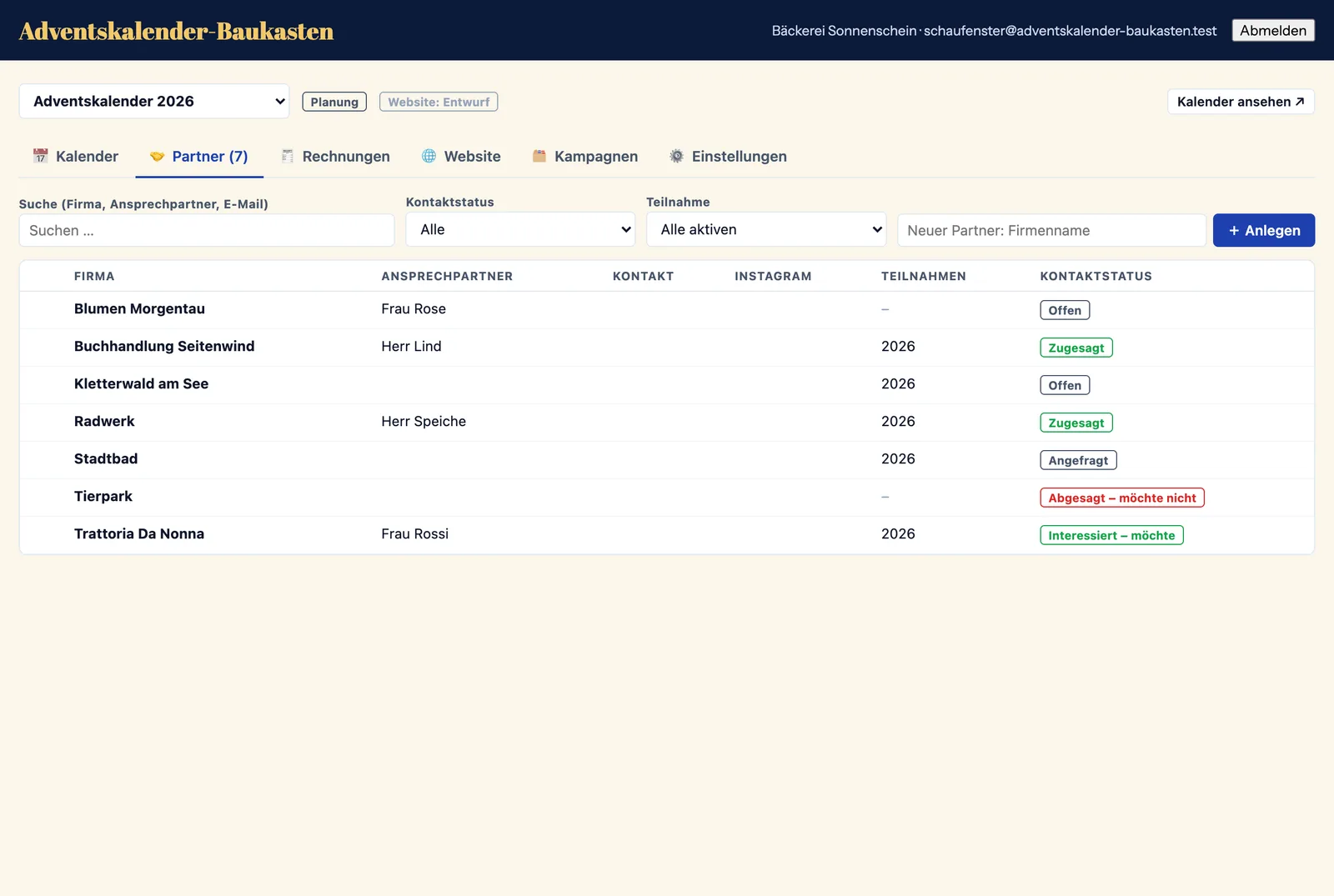This screenshot has width=1334, height=896.
Task: Click the Firma column header
Action: (94, 276)
